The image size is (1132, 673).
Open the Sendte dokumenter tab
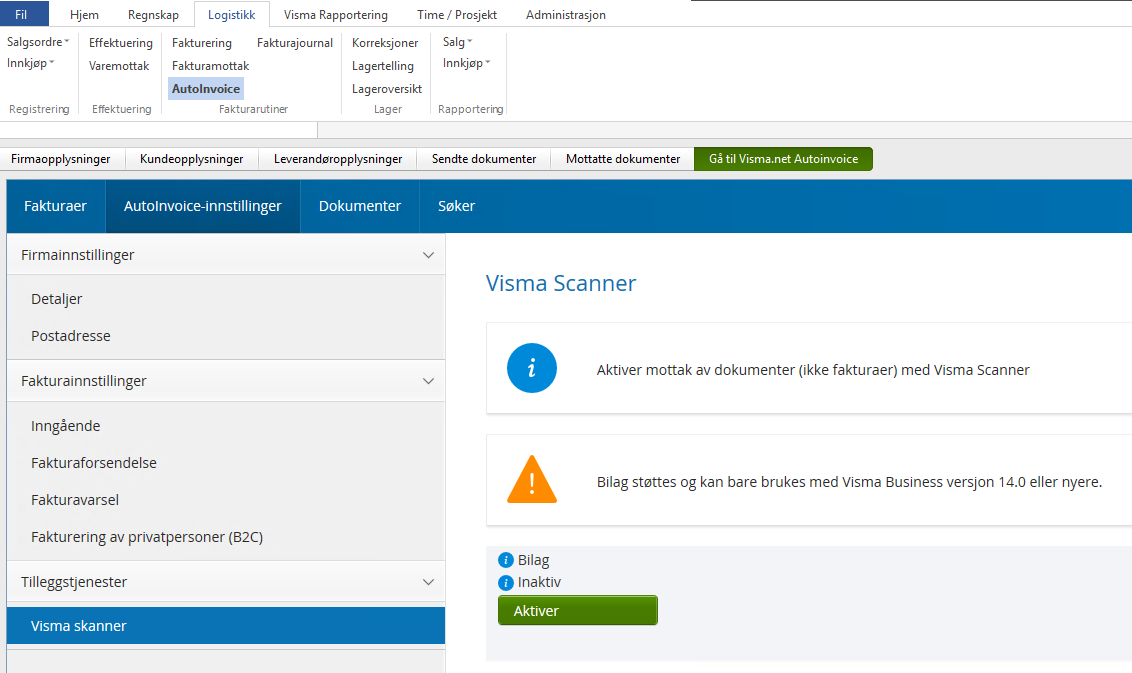coord(484,159)
